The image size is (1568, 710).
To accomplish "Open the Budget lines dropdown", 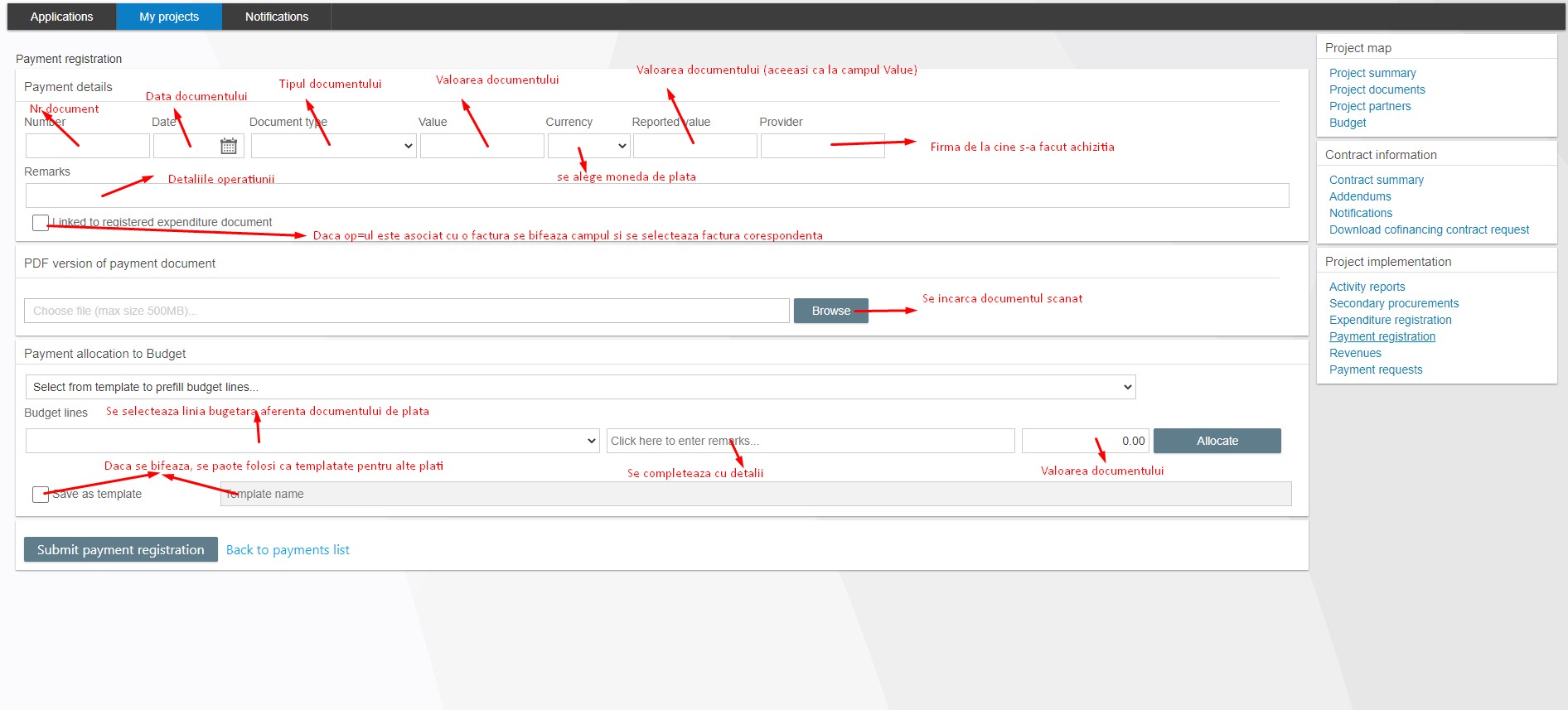I will tap(312, 441).
